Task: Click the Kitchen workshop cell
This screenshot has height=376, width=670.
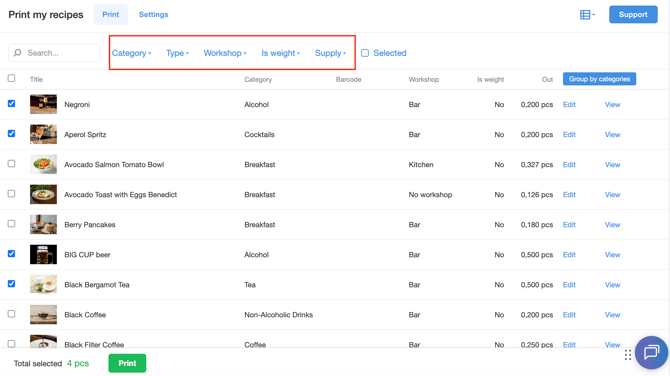Action: 421,164
